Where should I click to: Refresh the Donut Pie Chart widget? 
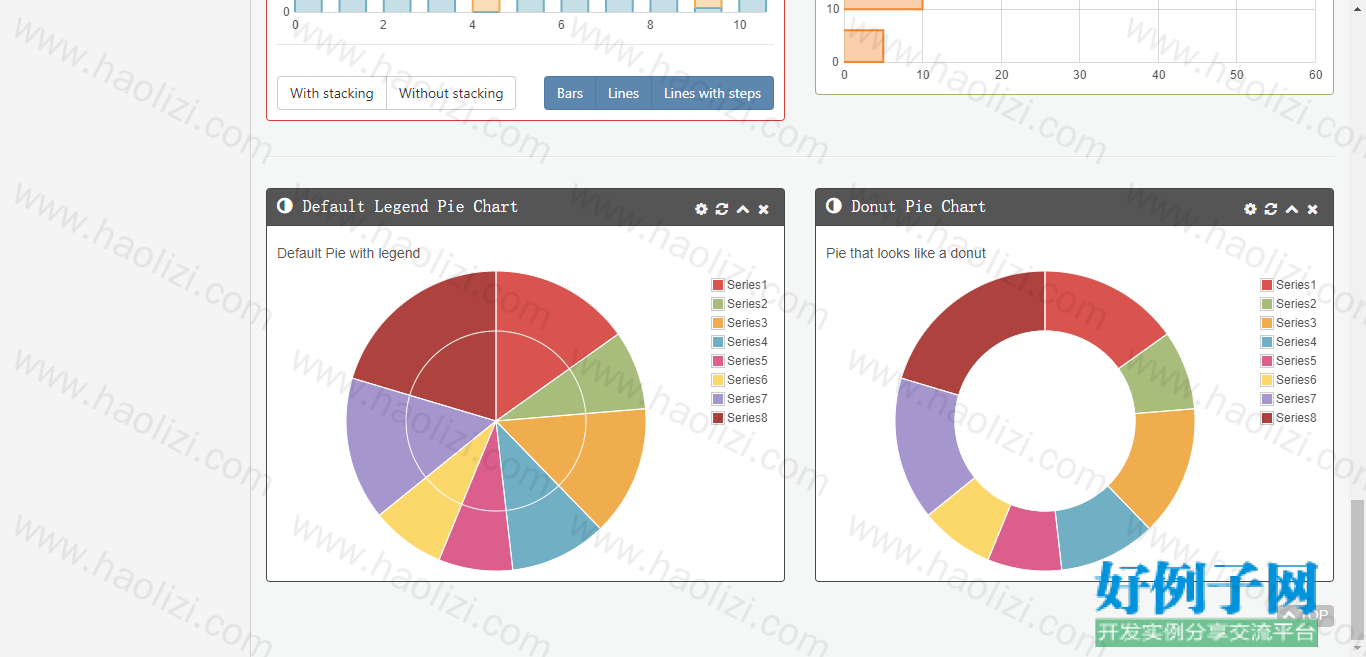point(1271,209)
